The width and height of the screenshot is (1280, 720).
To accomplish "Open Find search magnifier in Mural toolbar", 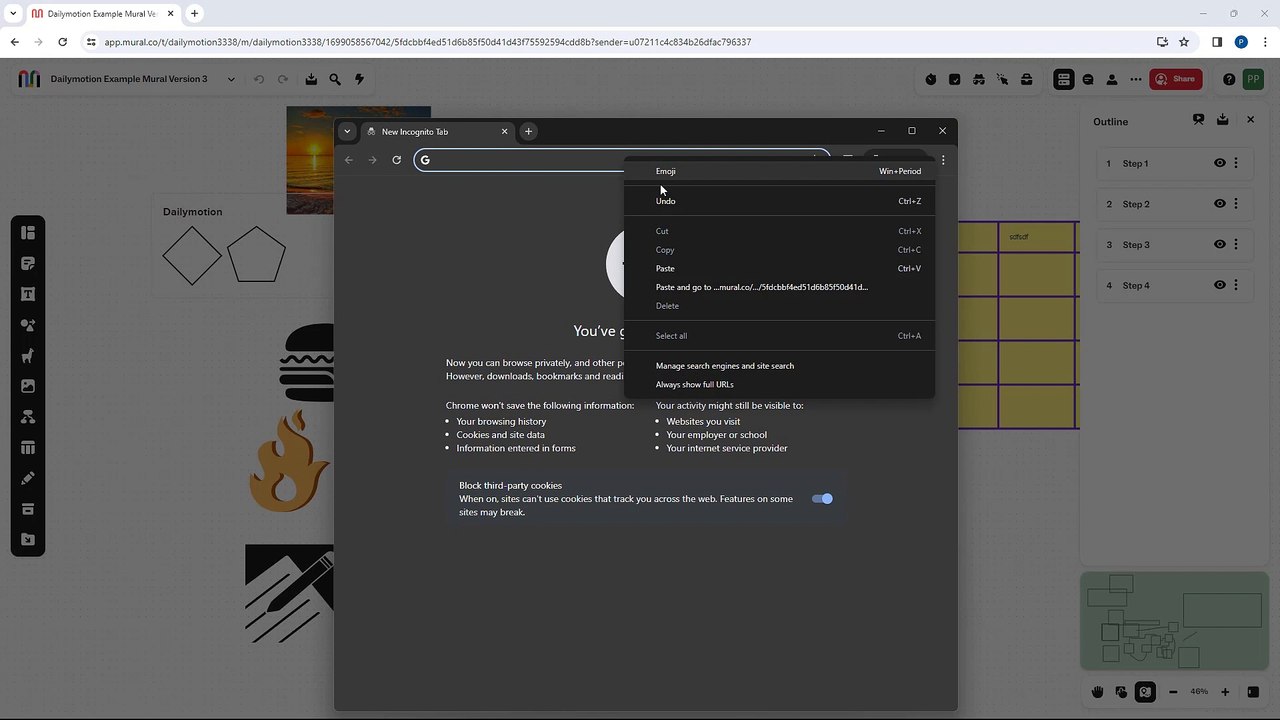I will tap(335, 79).
